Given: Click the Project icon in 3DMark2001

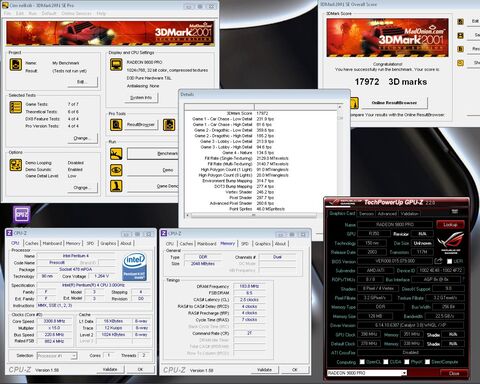Looking at the screenshot, I should 16,65.
